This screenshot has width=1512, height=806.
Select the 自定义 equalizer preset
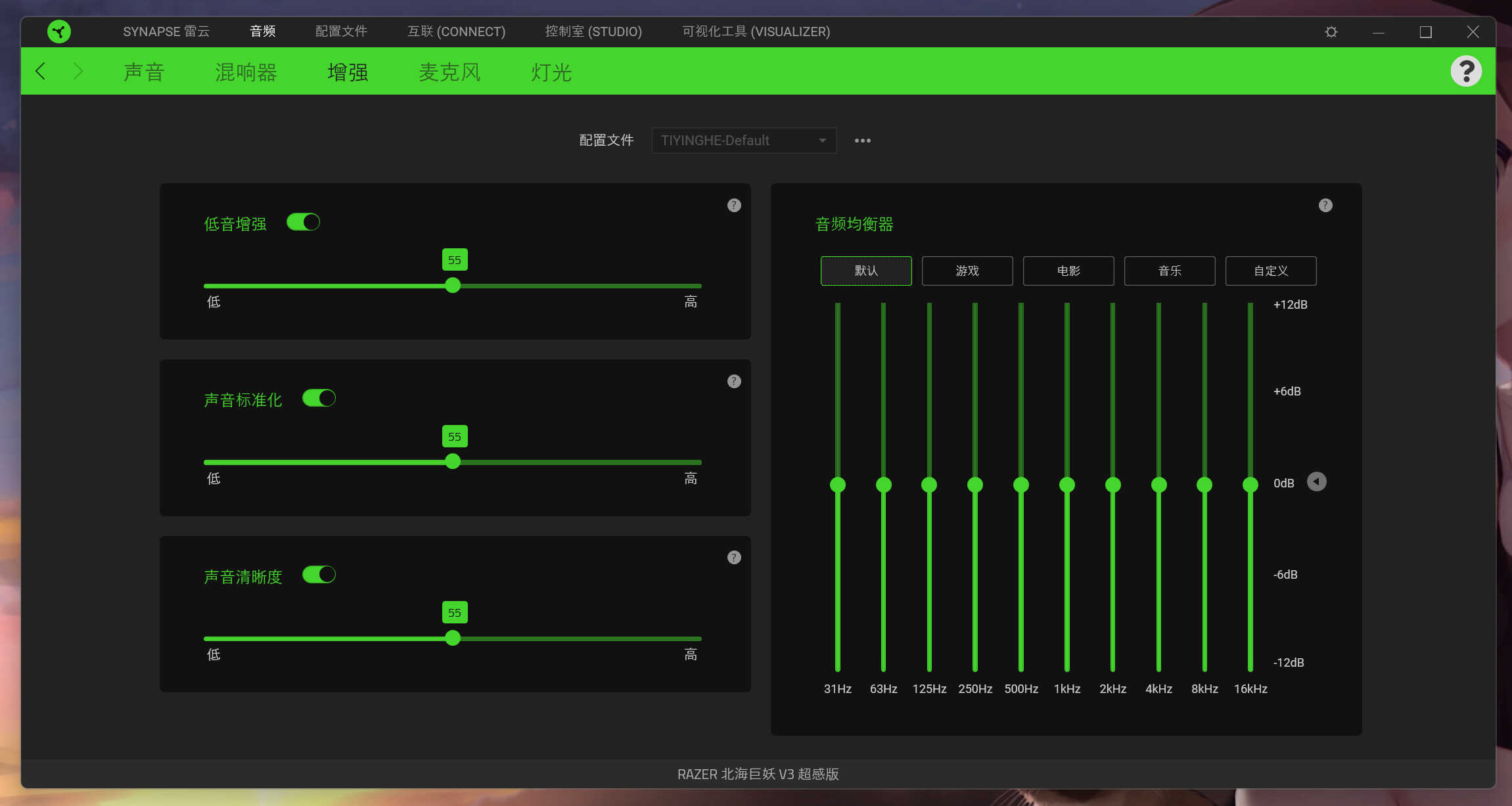pyautogui.click(x=1271, y=271)
